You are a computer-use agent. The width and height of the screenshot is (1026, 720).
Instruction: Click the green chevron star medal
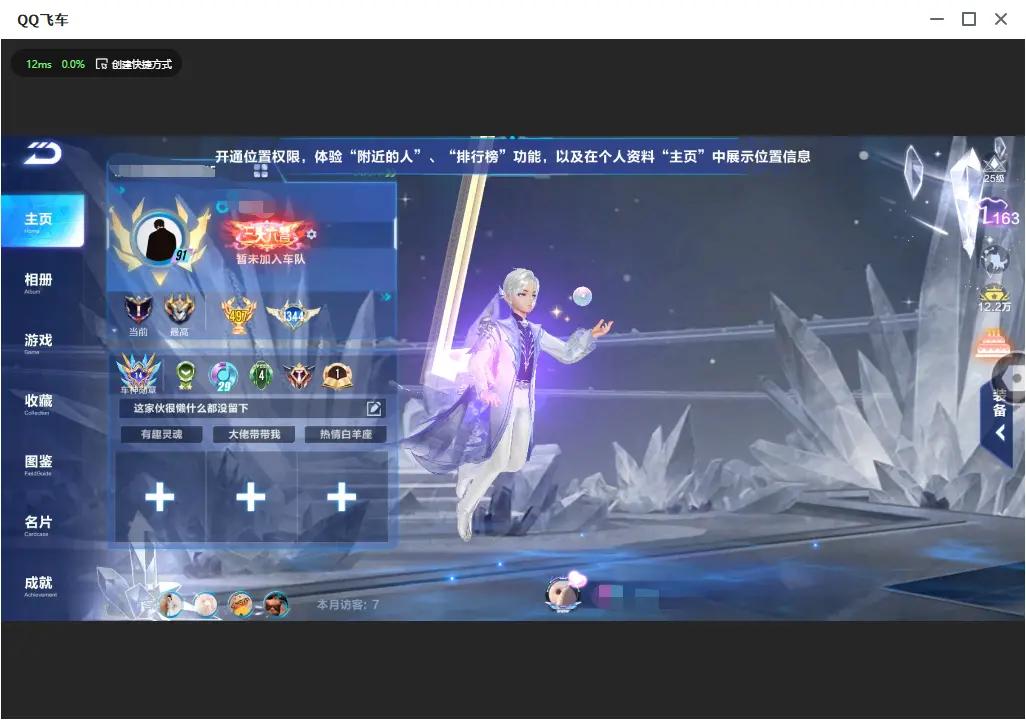pyautogui.click(x=186, y=375)
